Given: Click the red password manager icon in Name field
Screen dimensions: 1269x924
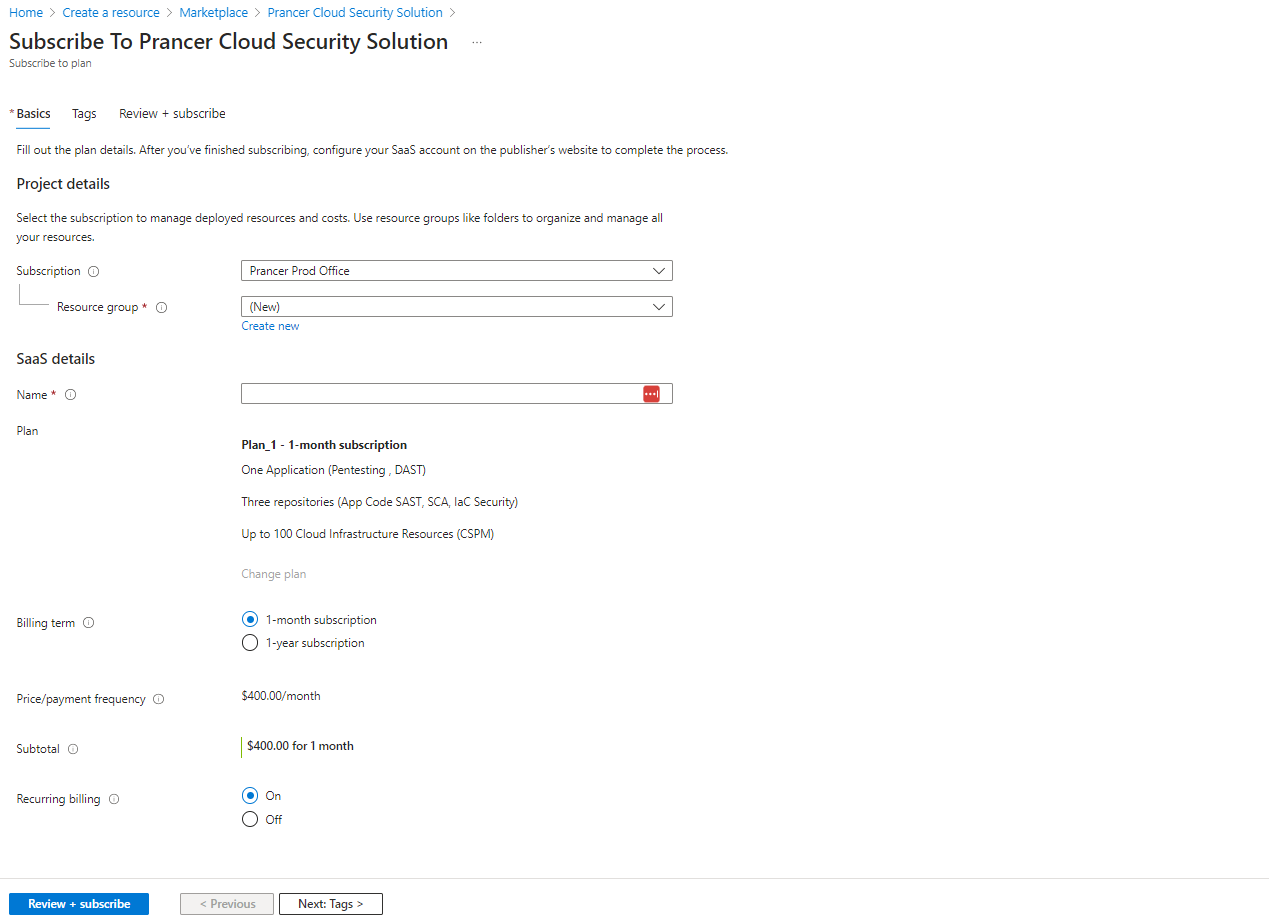Looking at the screenshot, I should click(651, 394).
